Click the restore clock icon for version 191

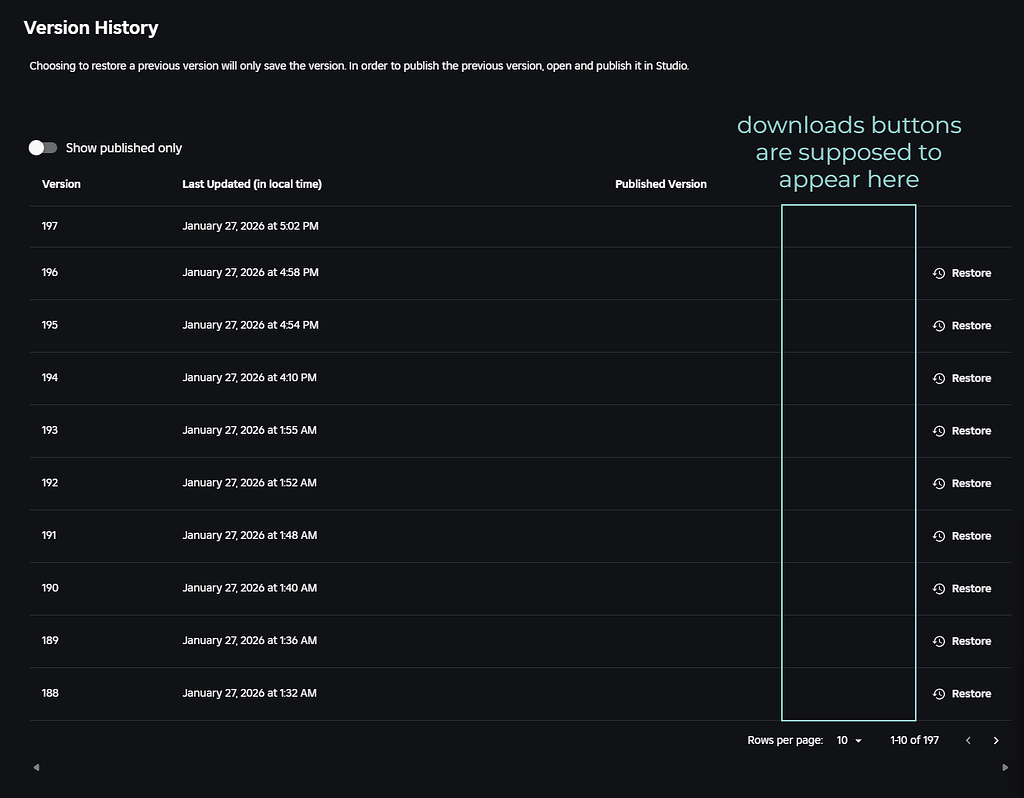pos(939,536)
